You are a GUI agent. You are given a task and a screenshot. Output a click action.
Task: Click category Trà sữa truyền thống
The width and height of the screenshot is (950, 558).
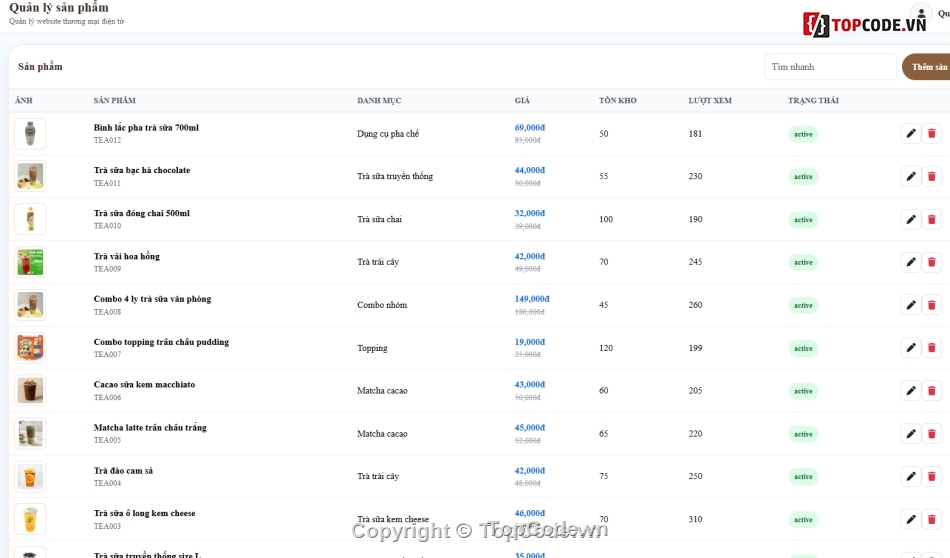[395, 176]
